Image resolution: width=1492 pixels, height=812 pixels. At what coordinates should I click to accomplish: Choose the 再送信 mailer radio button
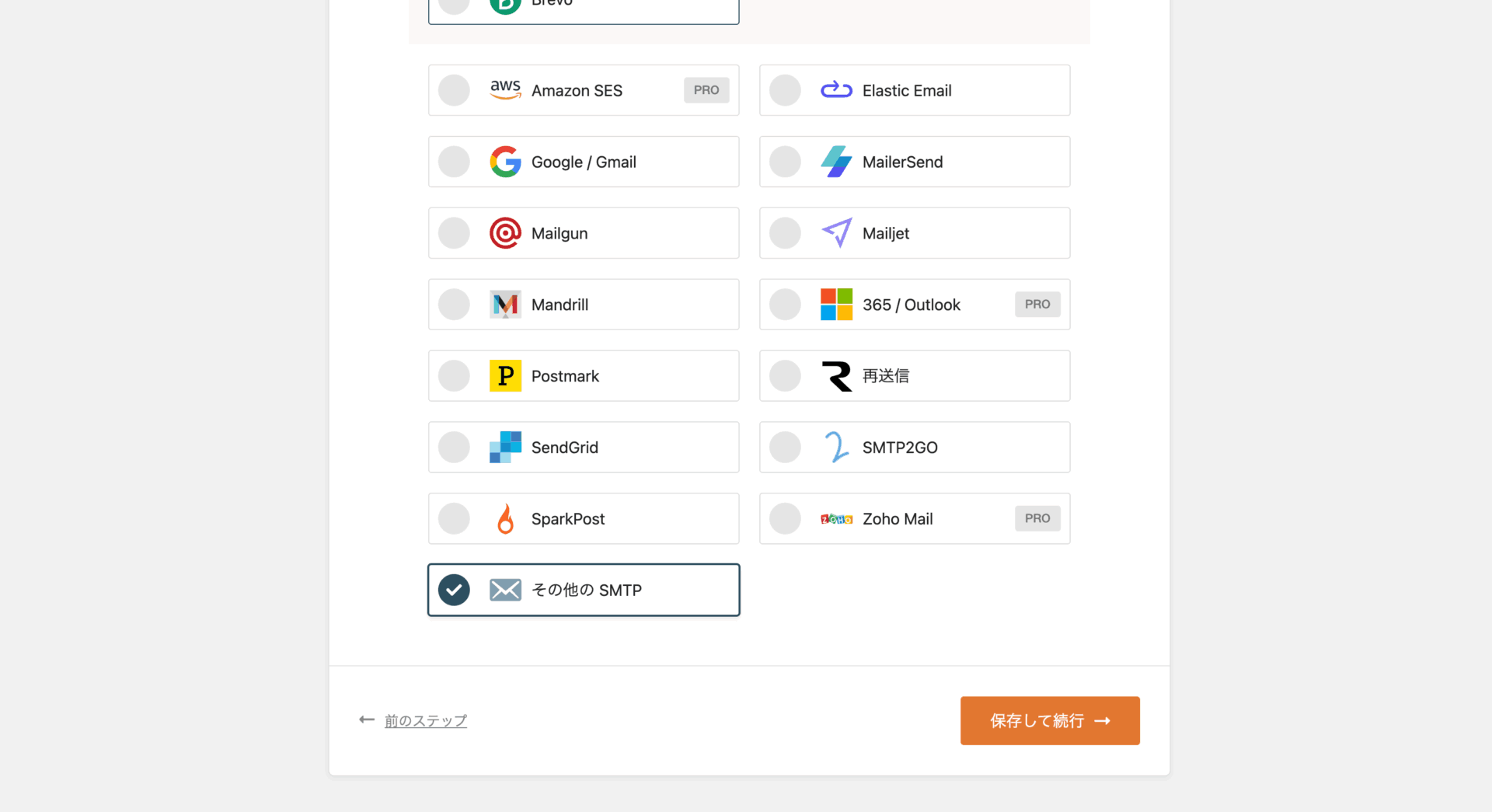[785, 376]
